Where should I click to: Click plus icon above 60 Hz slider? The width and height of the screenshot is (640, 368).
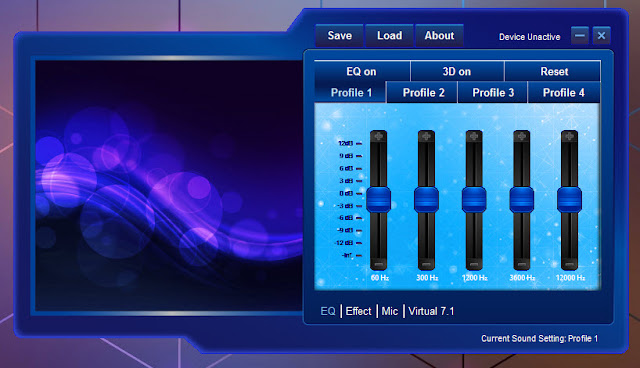(378, 136)
